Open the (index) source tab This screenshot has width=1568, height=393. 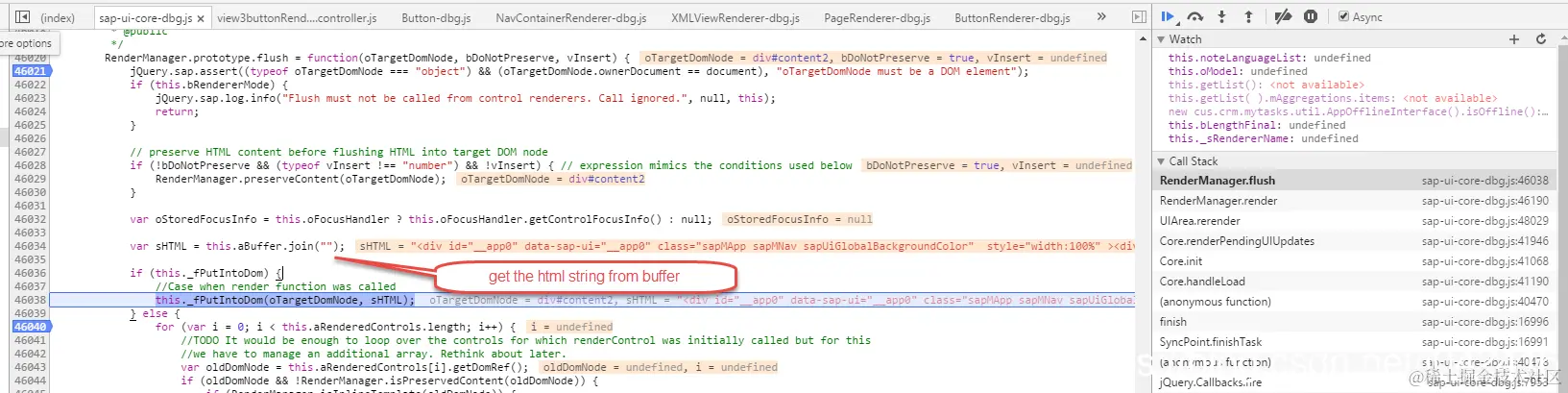pyautogui.click(x=58, y=18)
